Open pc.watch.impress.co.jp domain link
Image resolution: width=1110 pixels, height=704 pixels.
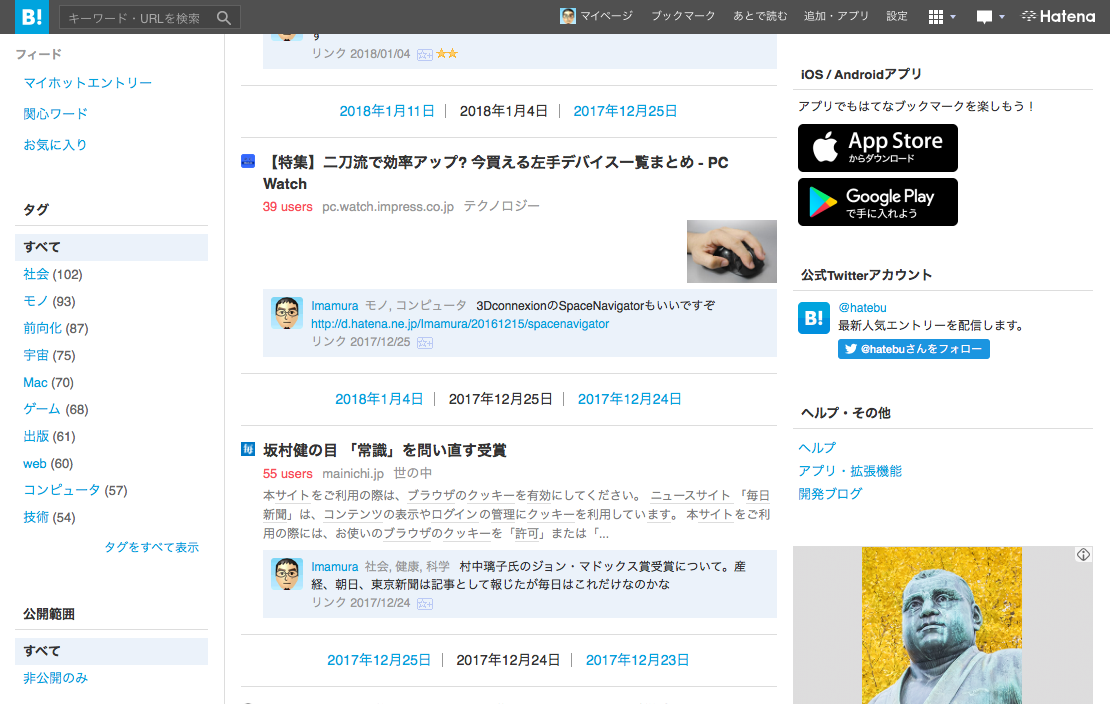[x=387, y=207]
